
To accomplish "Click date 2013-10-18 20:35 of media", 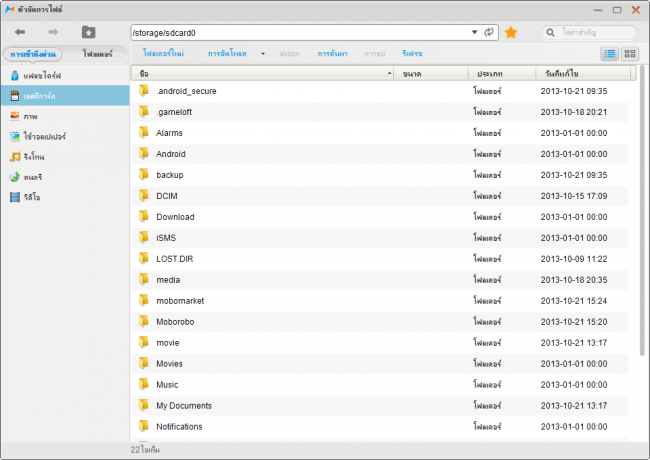I will pos(574,280).
